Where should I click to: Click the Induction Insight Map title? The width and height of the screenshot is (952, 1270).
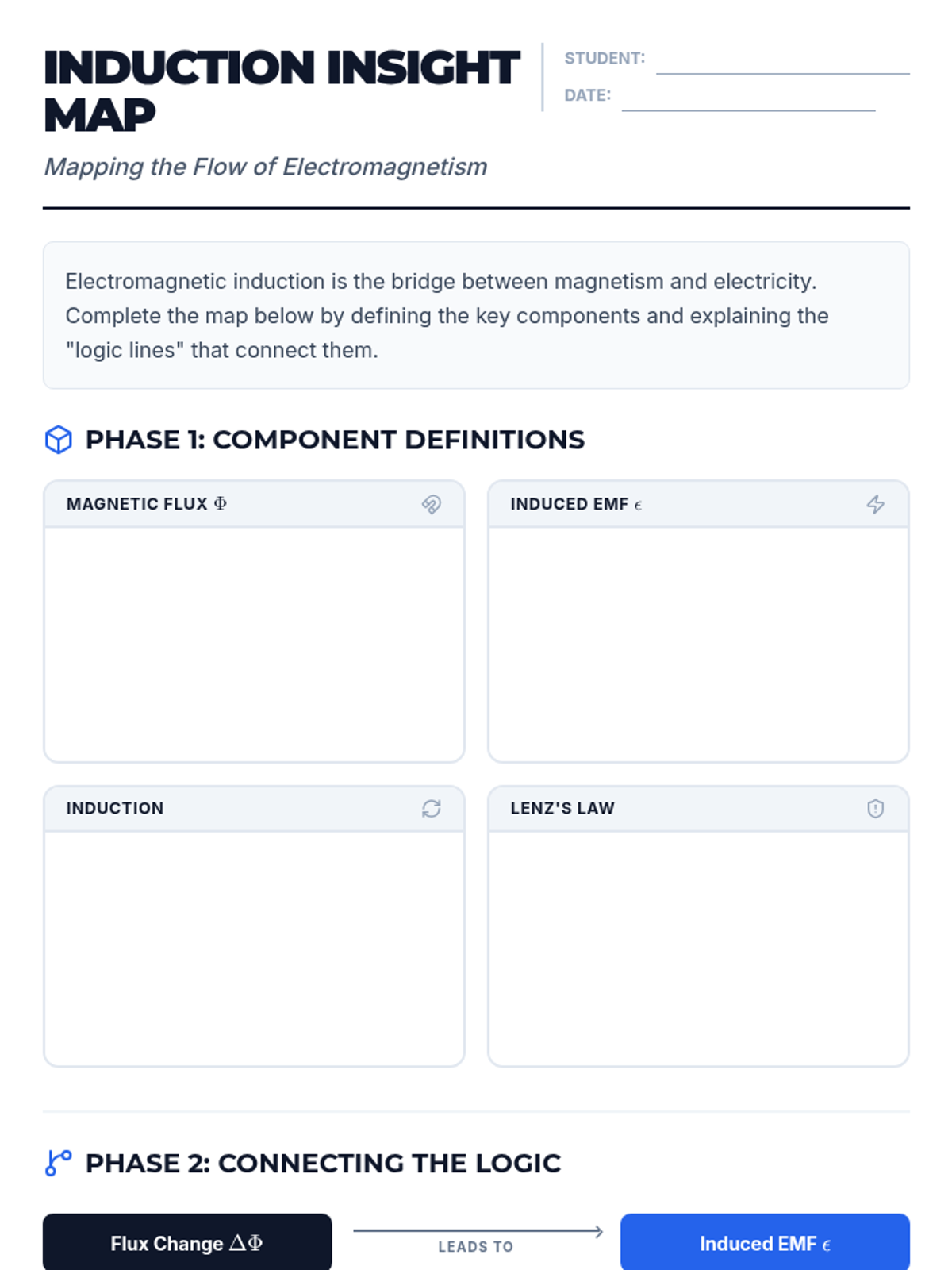282,90
